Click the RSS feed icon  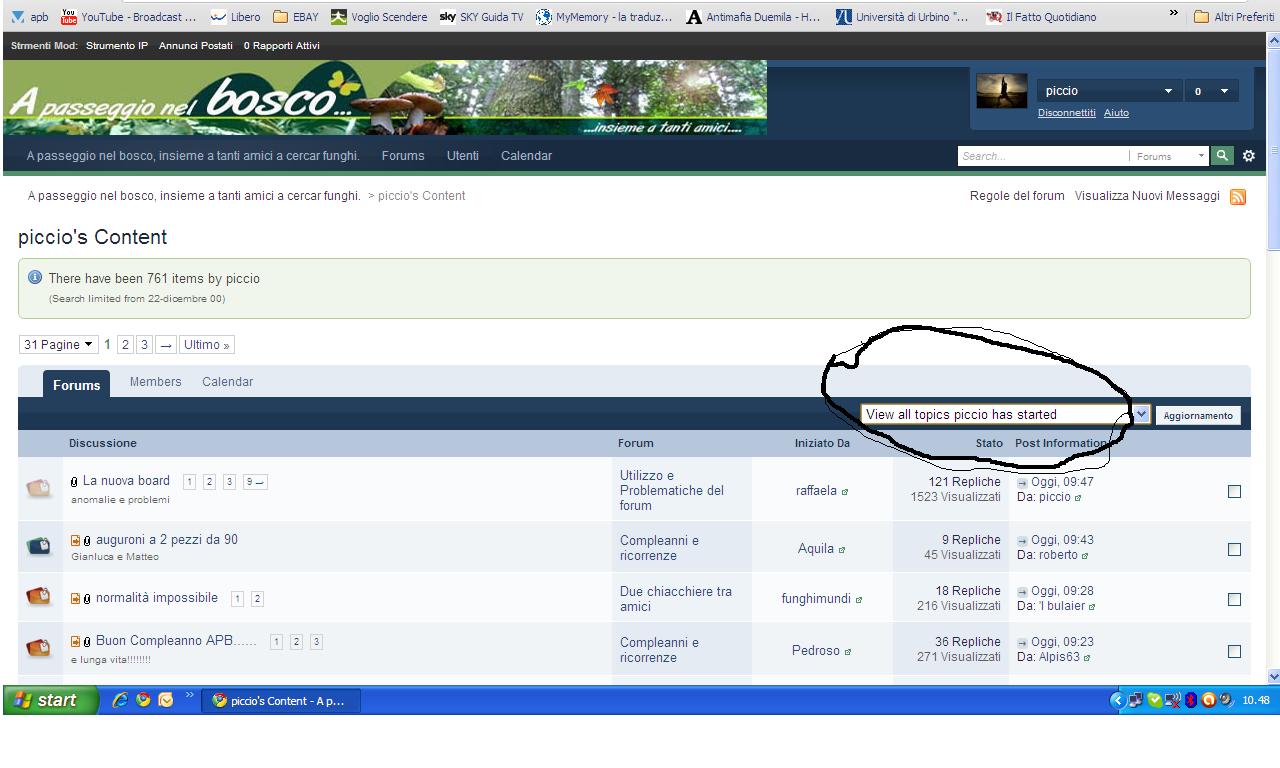pos(1238,197)
